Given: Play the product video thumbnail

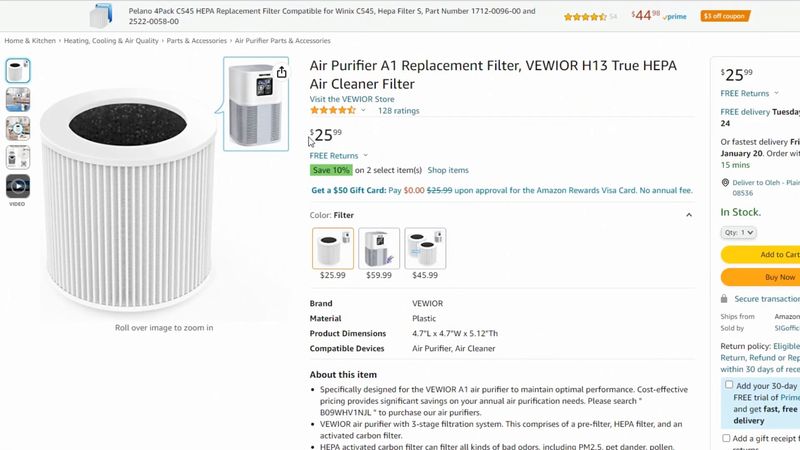Looking at the screenshot, I should (18, 186).
